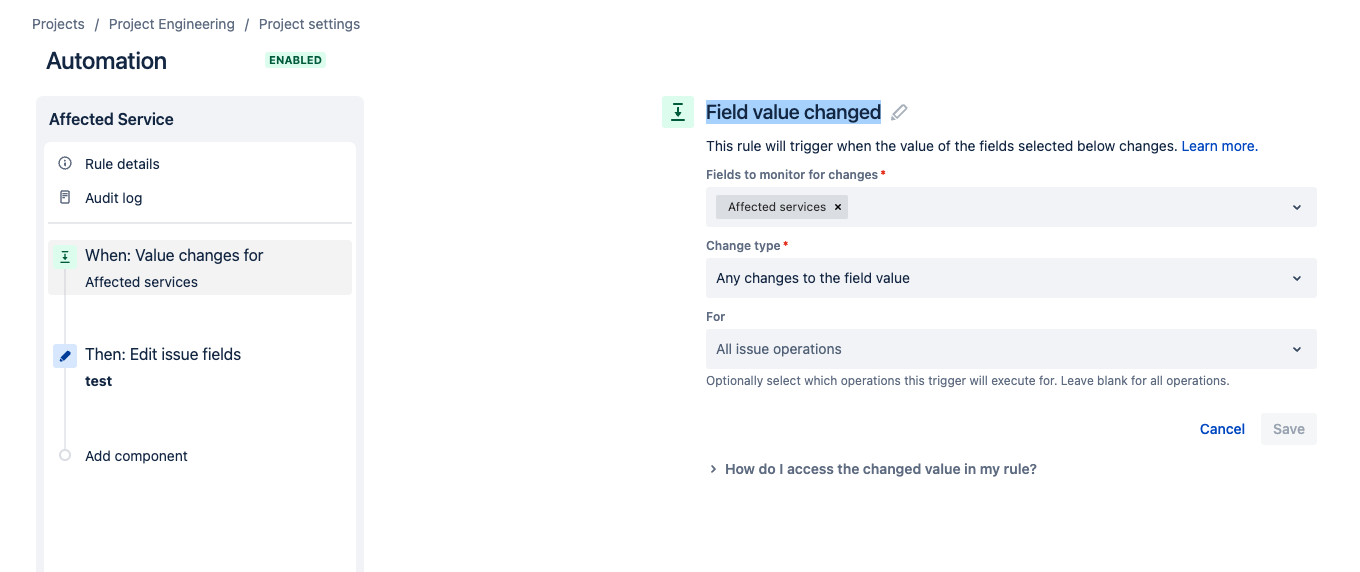Expand How do I access the changed value

click(880, 469)
